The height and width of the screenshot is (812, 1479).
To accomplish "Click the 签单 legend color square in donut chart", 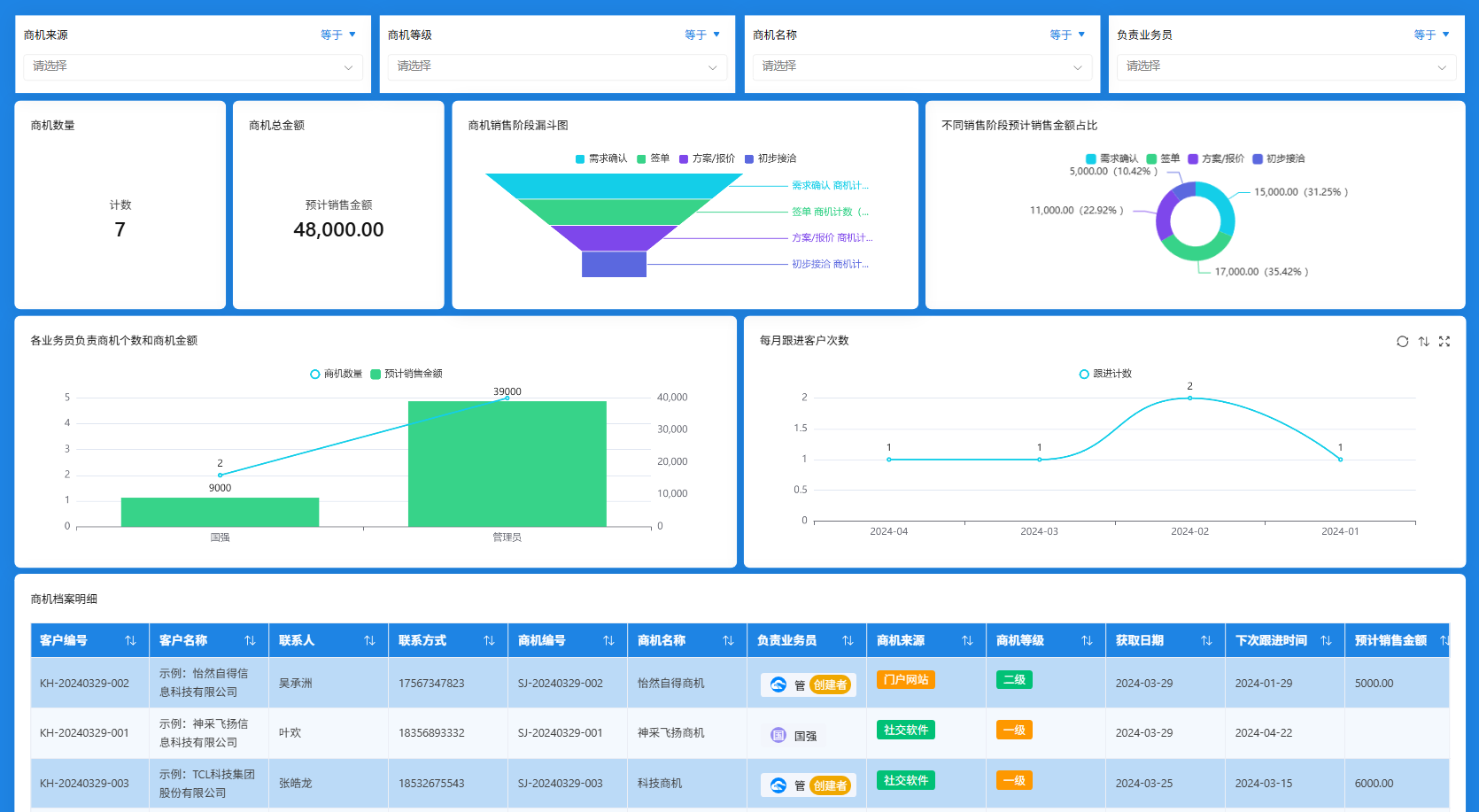I will point(1150,159).
